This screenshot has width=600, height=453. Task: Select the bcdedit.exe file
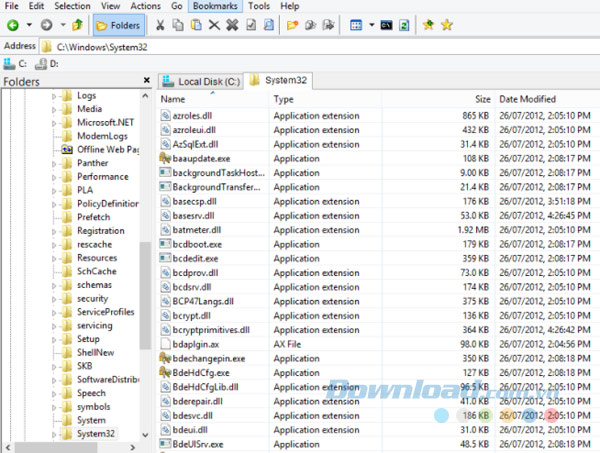(x=195, y=258)
